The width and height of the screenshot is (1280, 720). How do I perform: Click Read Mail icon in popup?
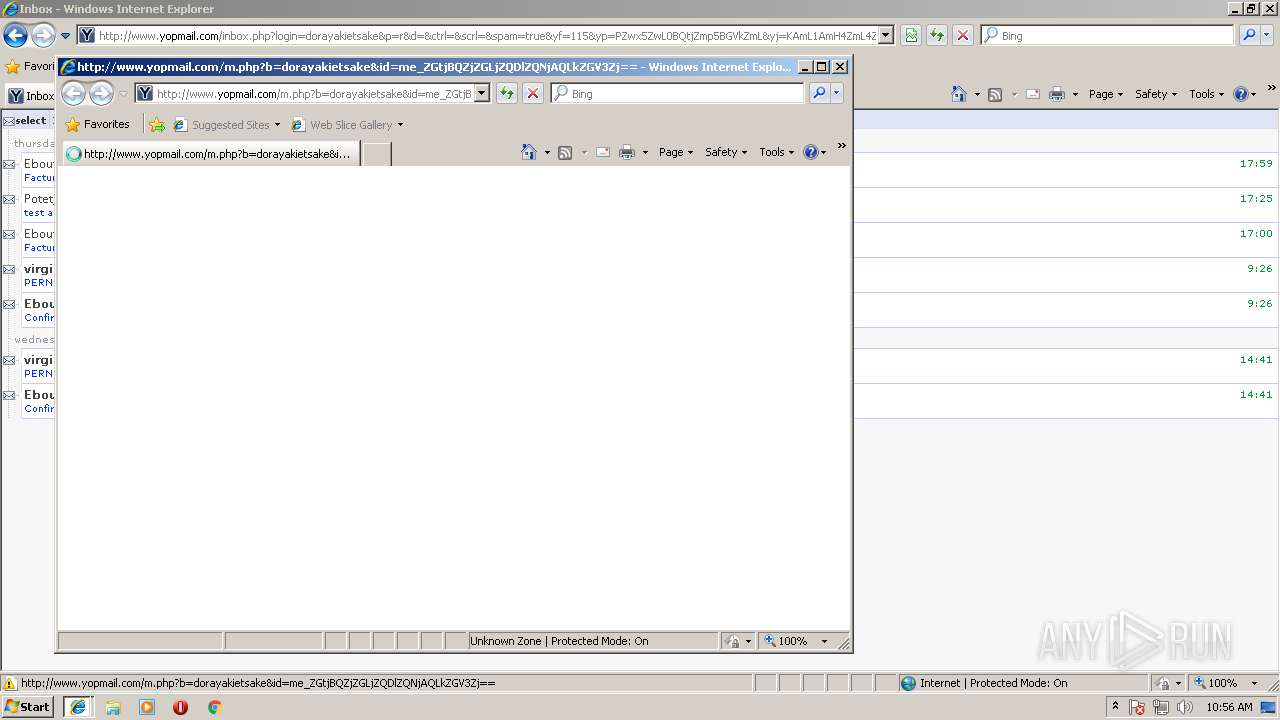pyautogui.click(x=603, y=152)
